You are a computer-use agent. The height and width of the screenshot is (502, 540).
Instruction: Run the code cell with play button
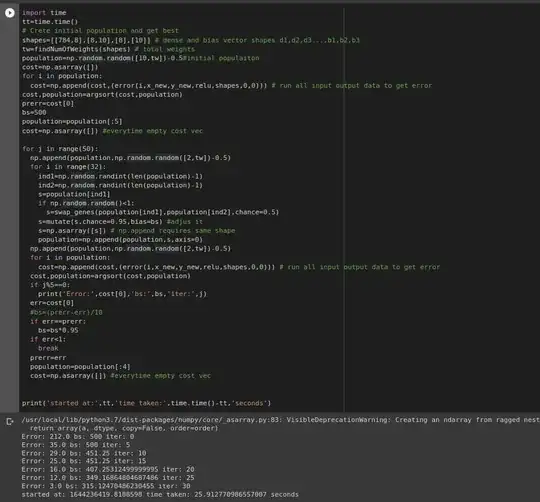pyautogui.click(x=10, y=13)
